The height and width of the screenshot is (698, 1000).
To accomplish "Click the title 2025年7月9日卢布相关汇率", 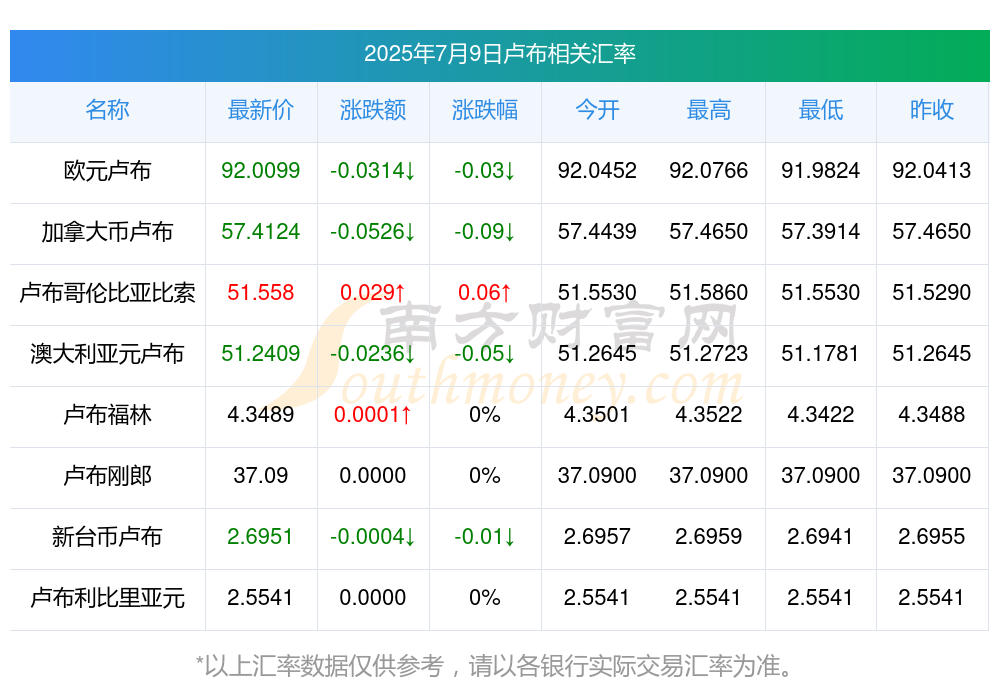I will coord(499,54).
